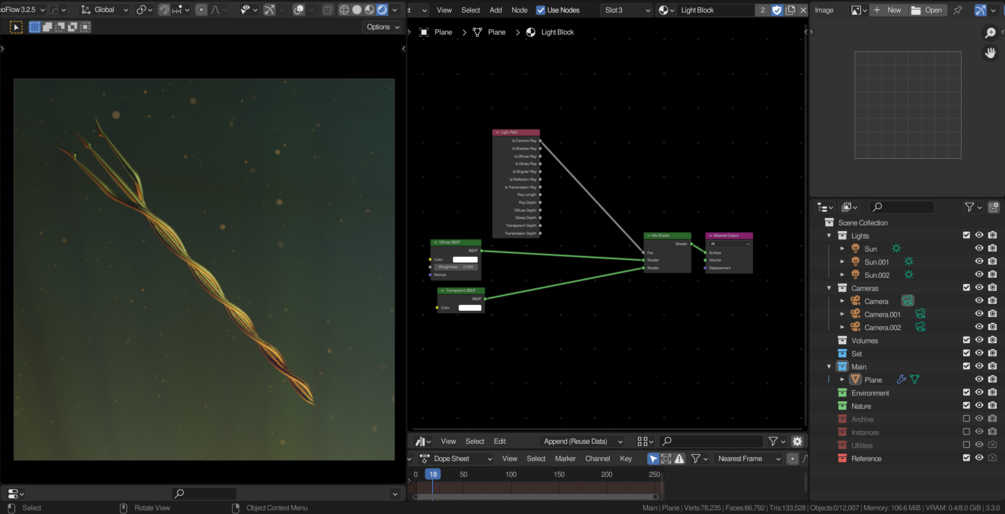Image resolution: width=1005 pixels, height=514 pixels.
Task: Pin the image in Image editor
Action: [958, 10]
